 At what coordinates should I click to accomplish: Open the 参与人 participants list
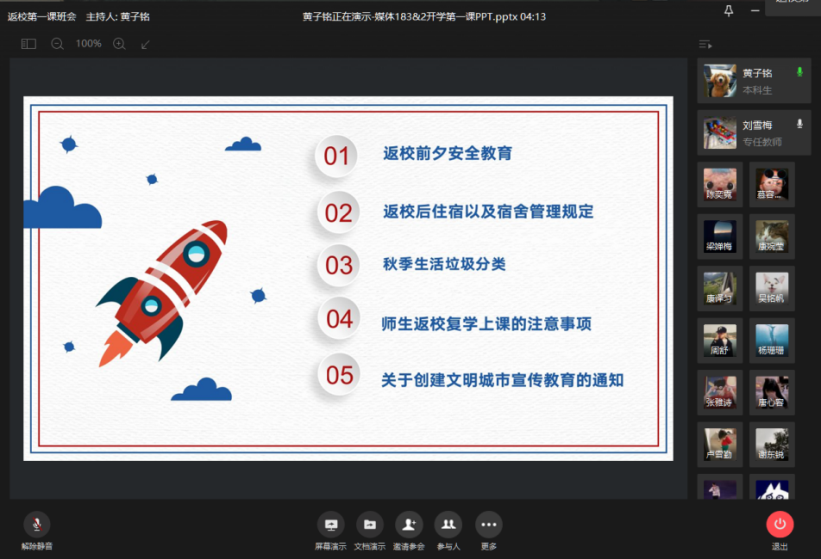coord(448,525)
